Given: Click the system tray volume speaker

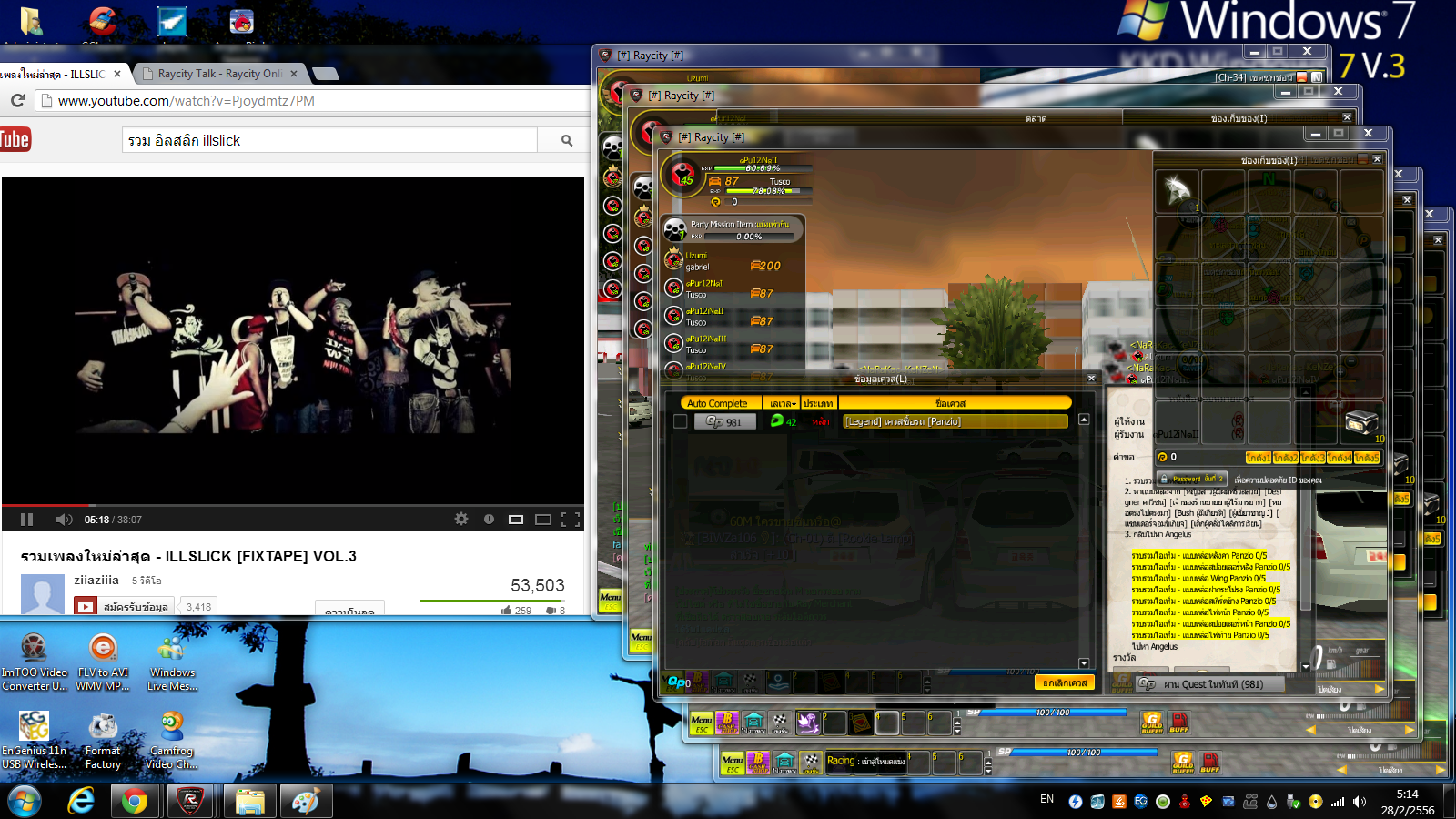Looking at the screenshot, I should tap(1360, 802).
